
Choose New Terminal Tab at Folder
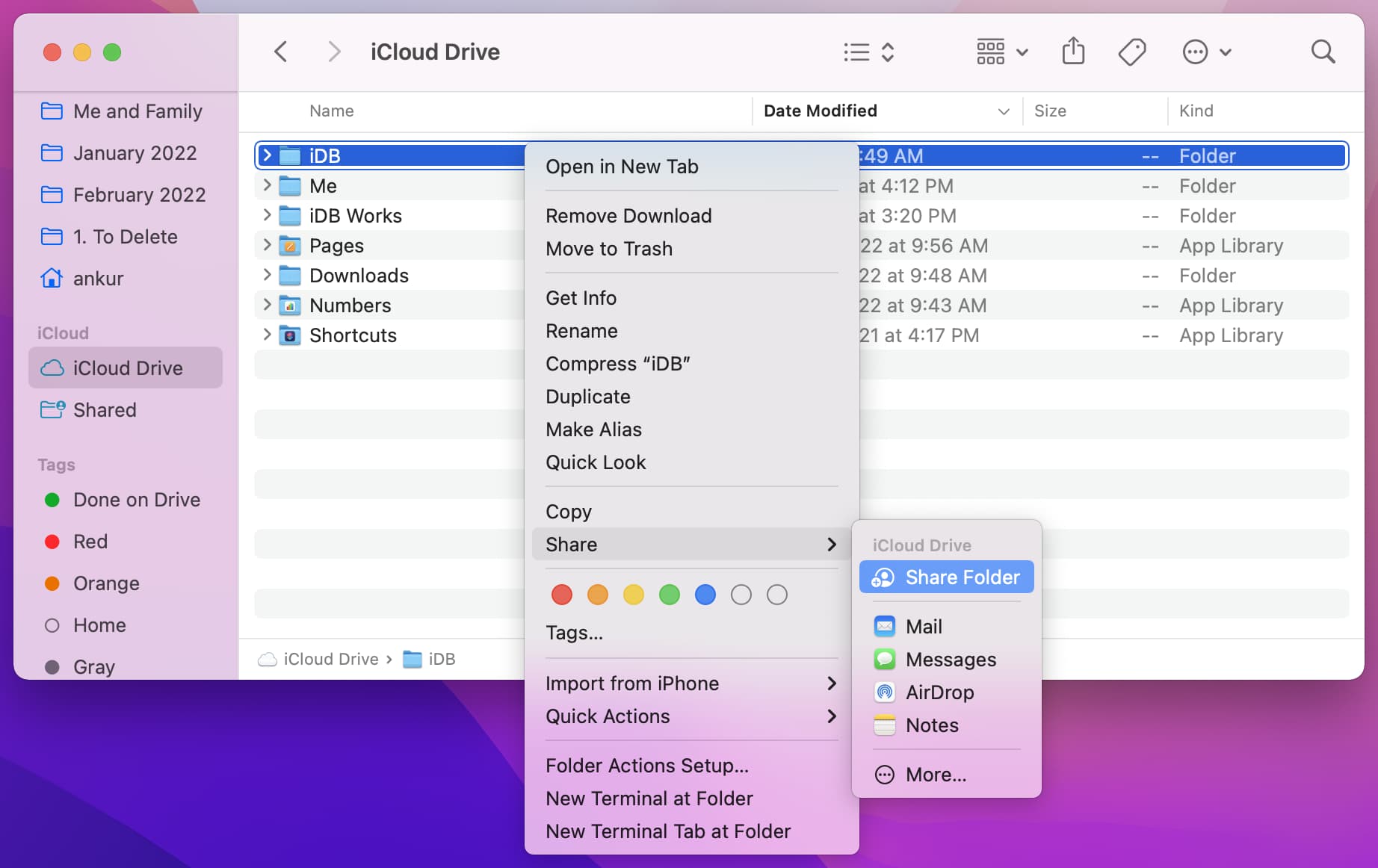click(x=692, y=831)
